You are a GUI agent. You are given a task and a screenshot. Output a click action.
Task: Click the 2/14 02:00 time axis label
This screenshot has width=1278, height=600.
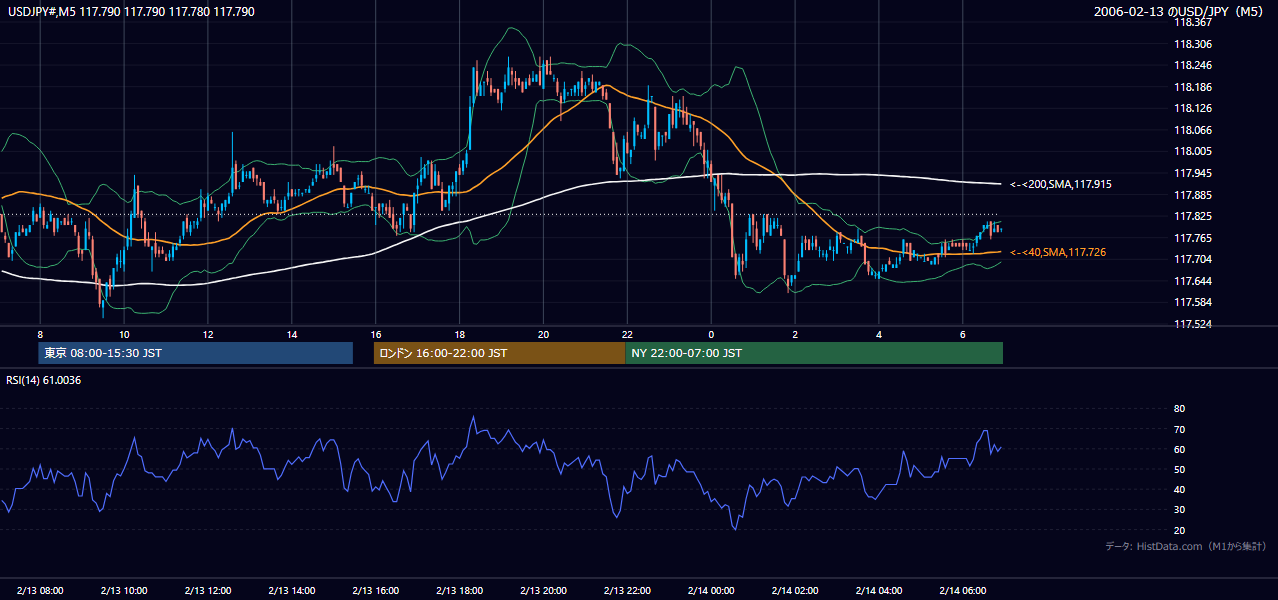click(795, 590)
